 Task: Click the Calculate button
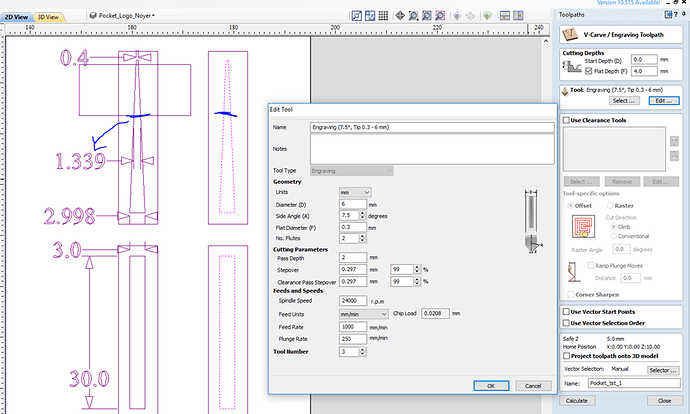(x=577, y=401)
